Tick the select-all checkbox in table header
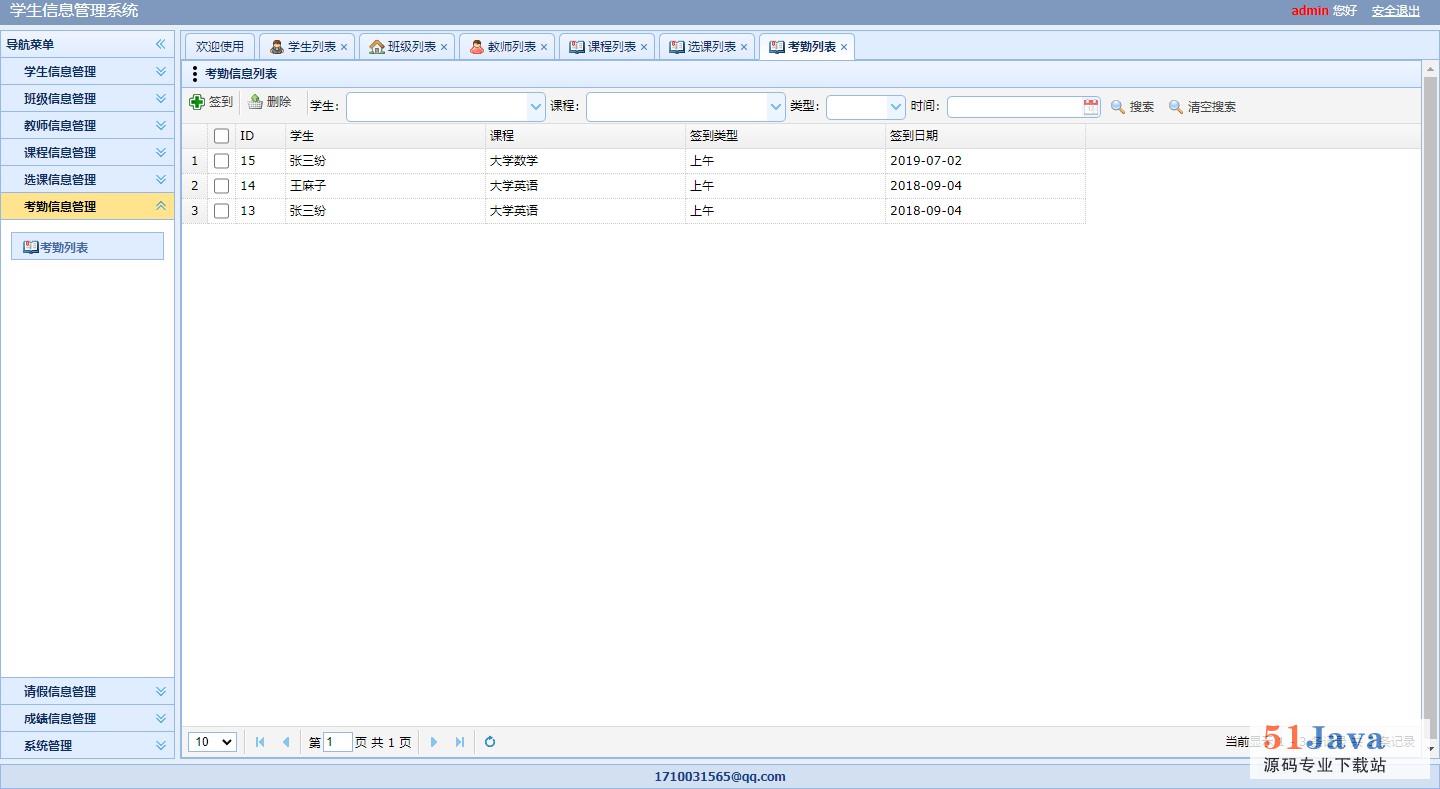This screenshot has width=1440, height=789. [x=222, y=136]
